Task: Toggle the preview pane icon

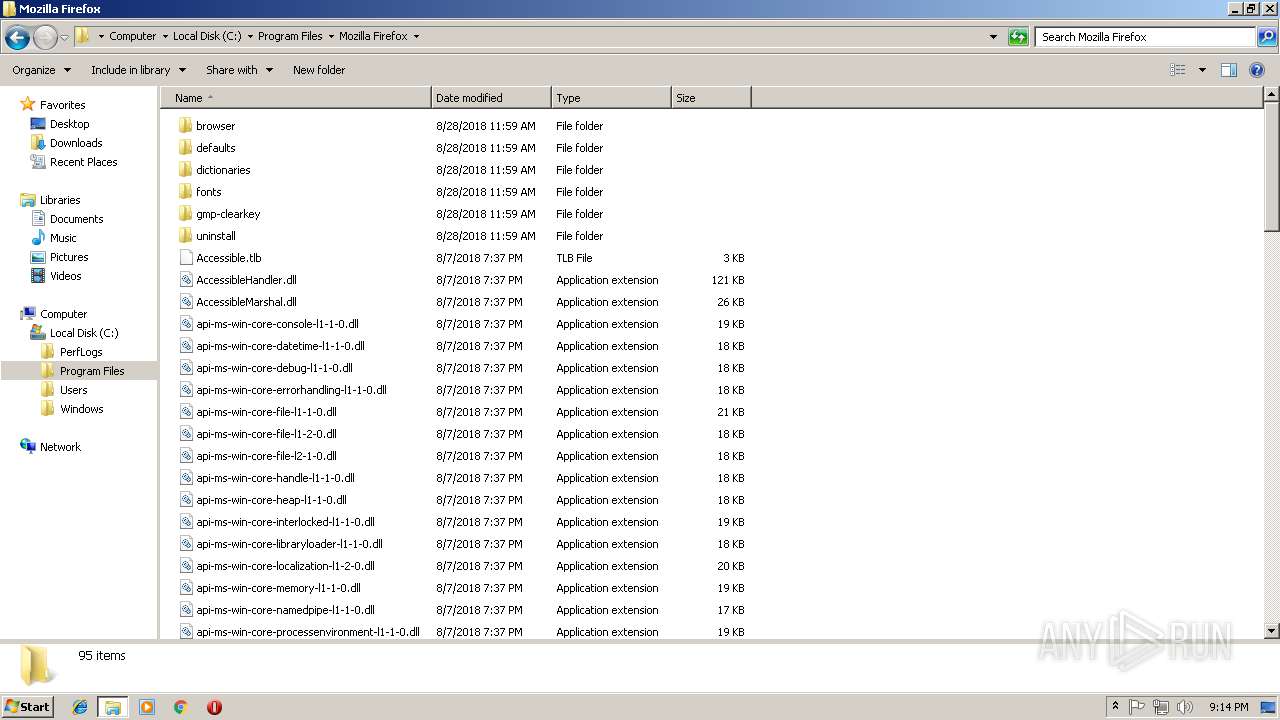Action: coord(1229,70)
